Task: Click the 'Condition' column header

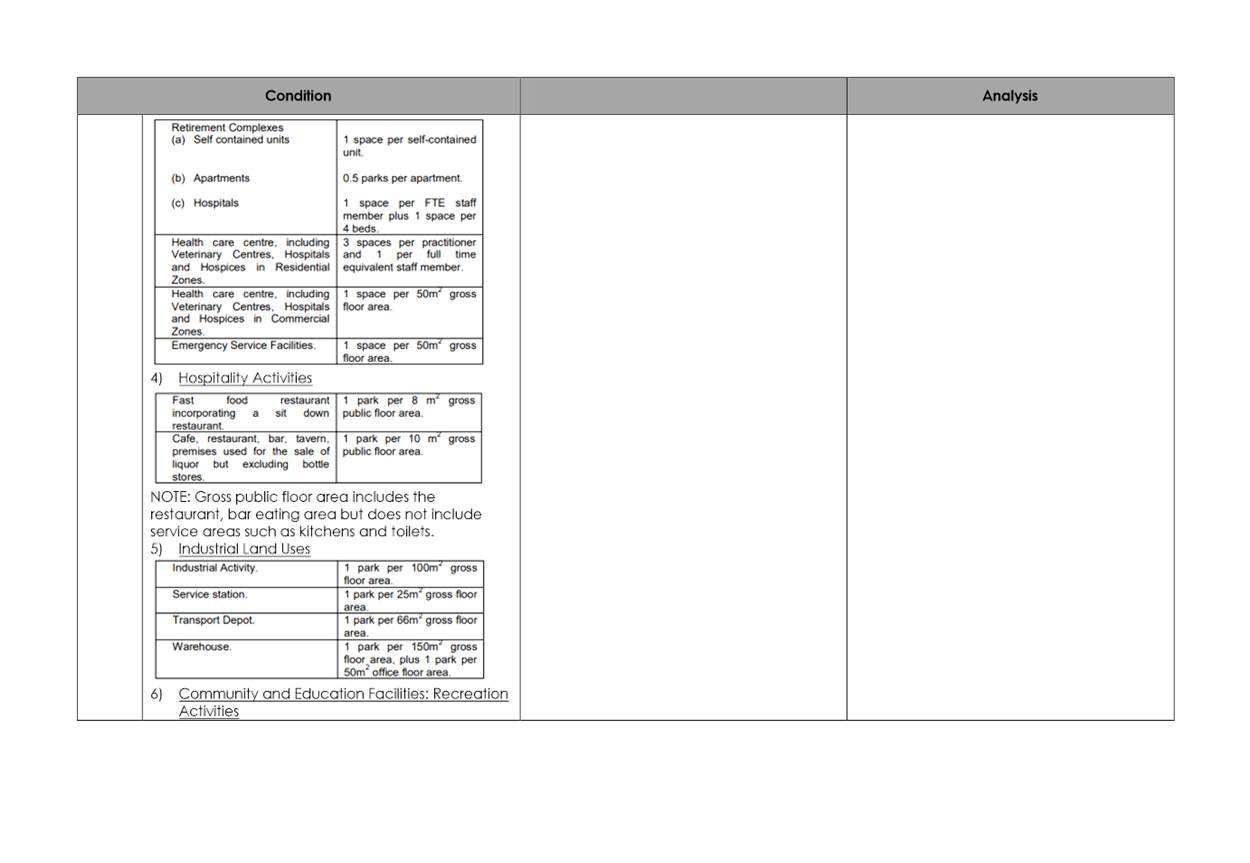Action: point(298,96)
